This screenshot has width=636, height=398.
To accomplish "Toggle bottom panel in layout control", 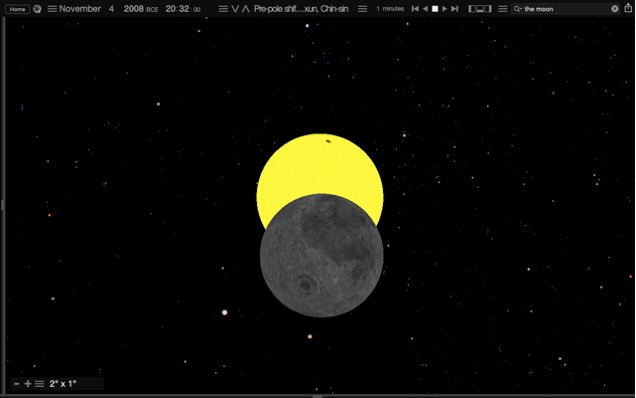I will click(480, 9).
